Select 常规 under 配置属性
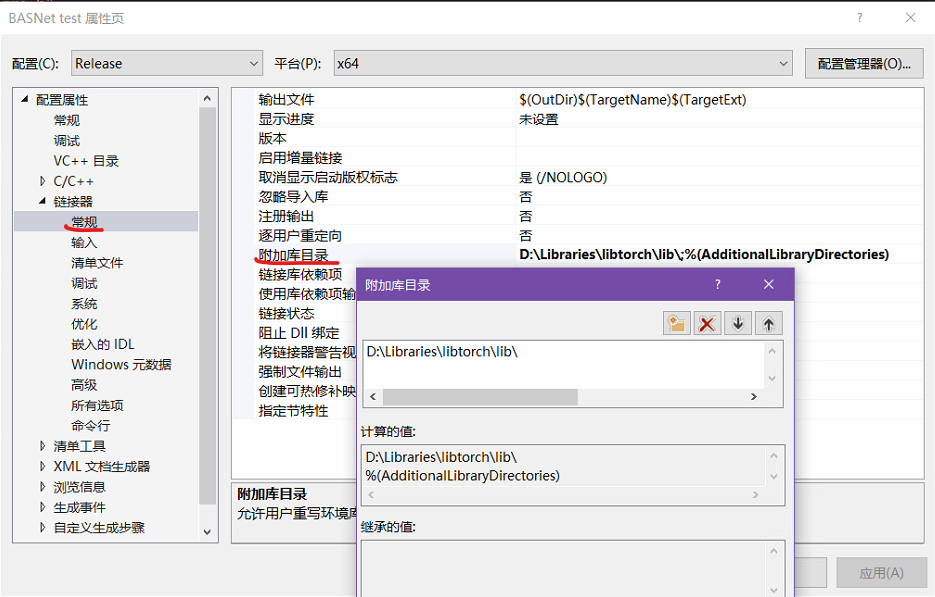Image resolution: width=935 pixels, height=597 pixels. pos(67,120)
